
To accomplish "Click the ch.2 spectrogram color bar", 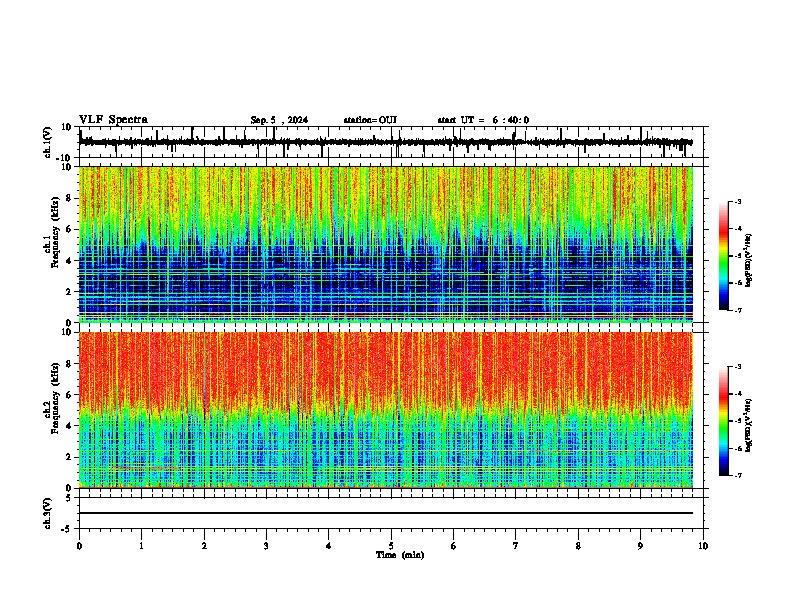I will coord(723,421).
